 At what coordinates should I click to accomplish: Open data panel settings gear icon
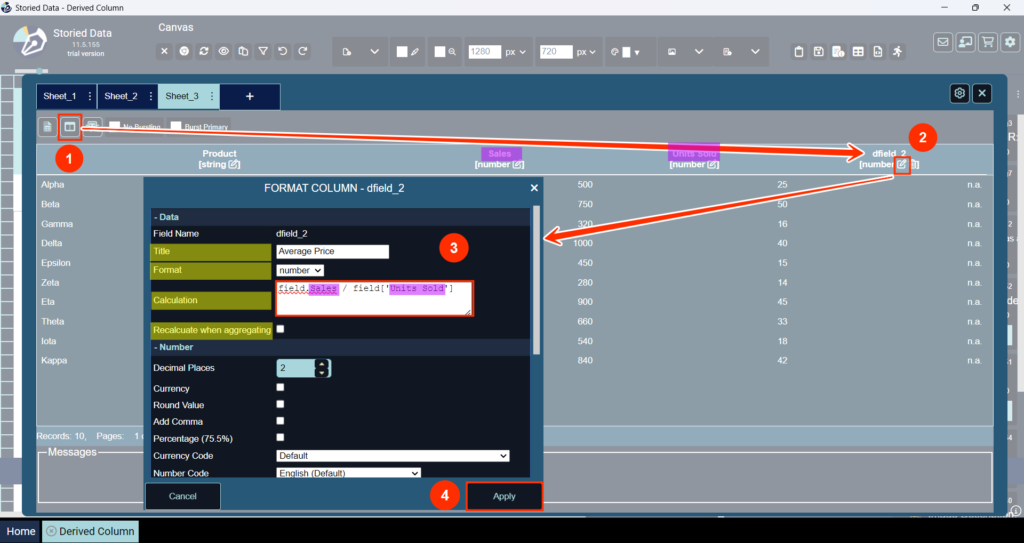[x=959, y=93]
